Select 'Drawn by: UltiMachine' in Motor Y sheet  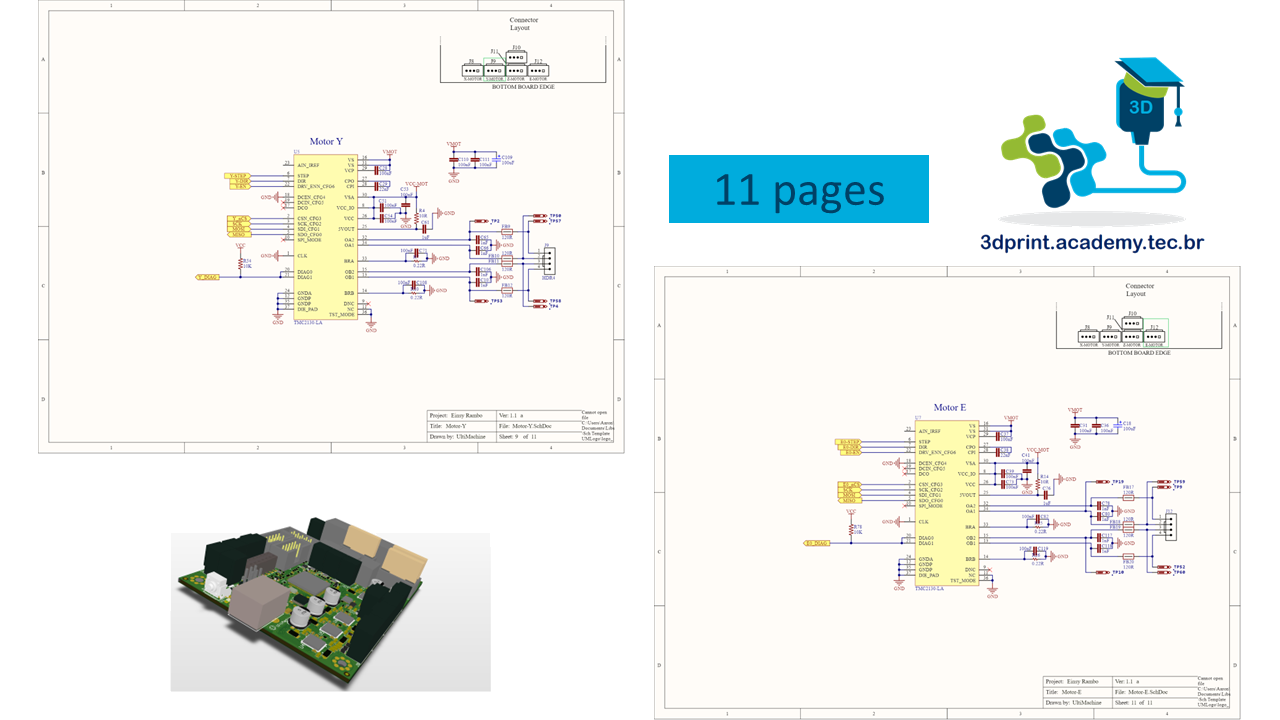coord(461,436)
